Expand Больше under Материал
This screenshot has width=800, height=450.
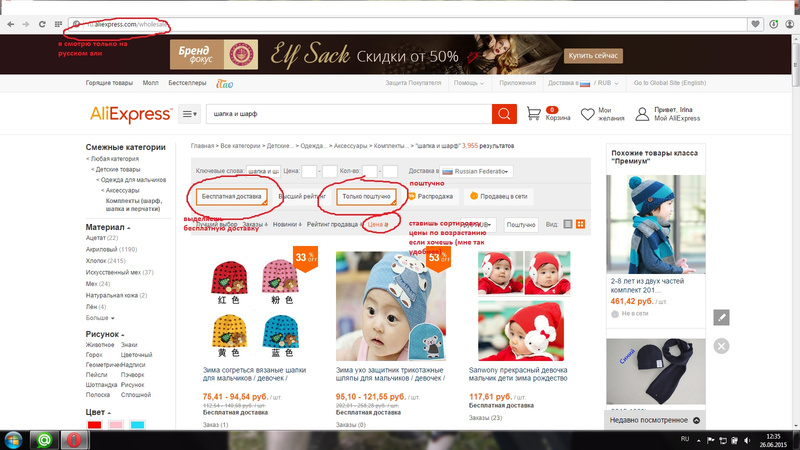100,318
